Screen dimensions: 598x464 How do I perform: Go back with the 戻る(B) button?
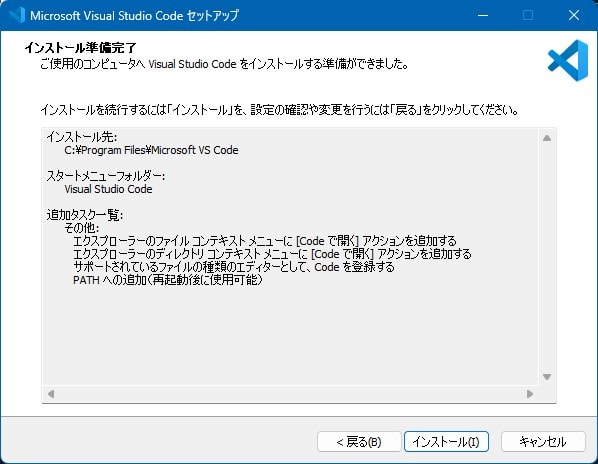(x=359, y=442)
